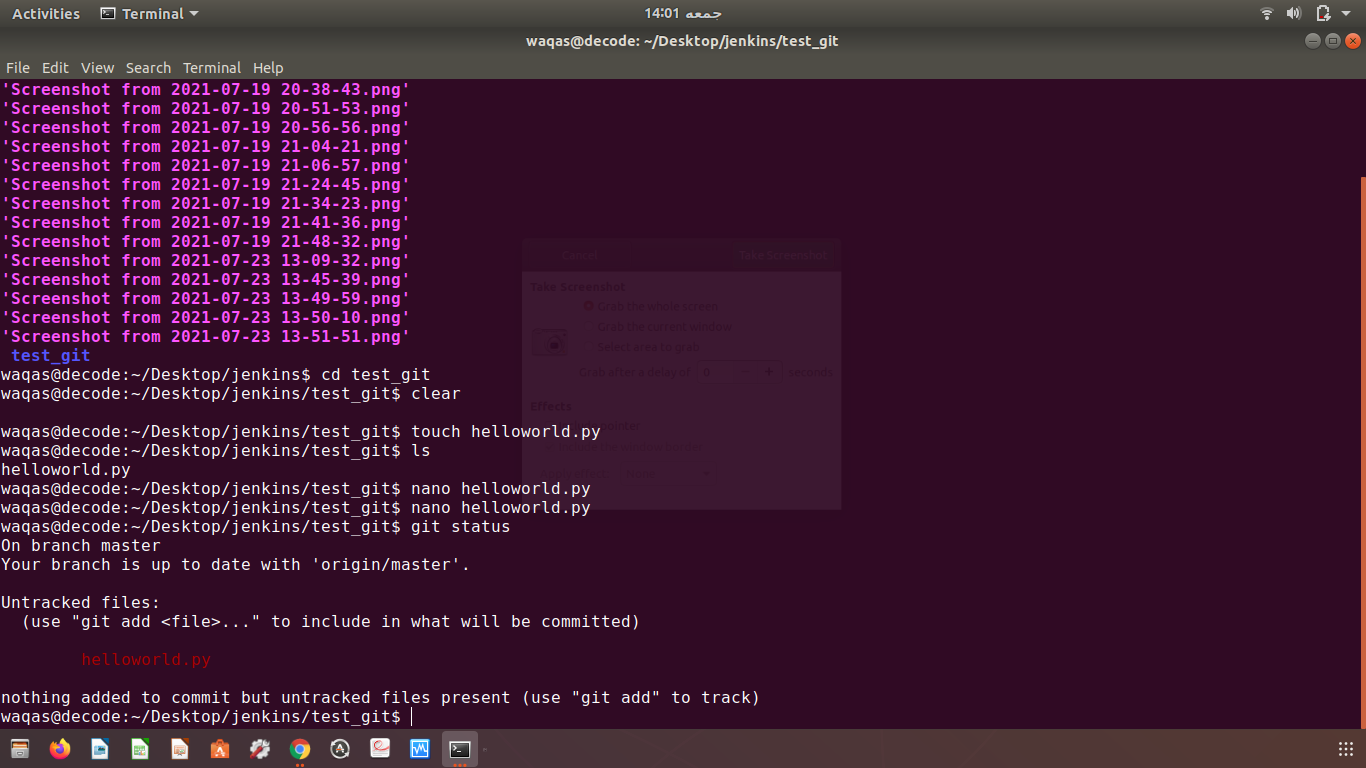Select Grab the whole screen option
The image size is (1366, 768).
[589, 305]
